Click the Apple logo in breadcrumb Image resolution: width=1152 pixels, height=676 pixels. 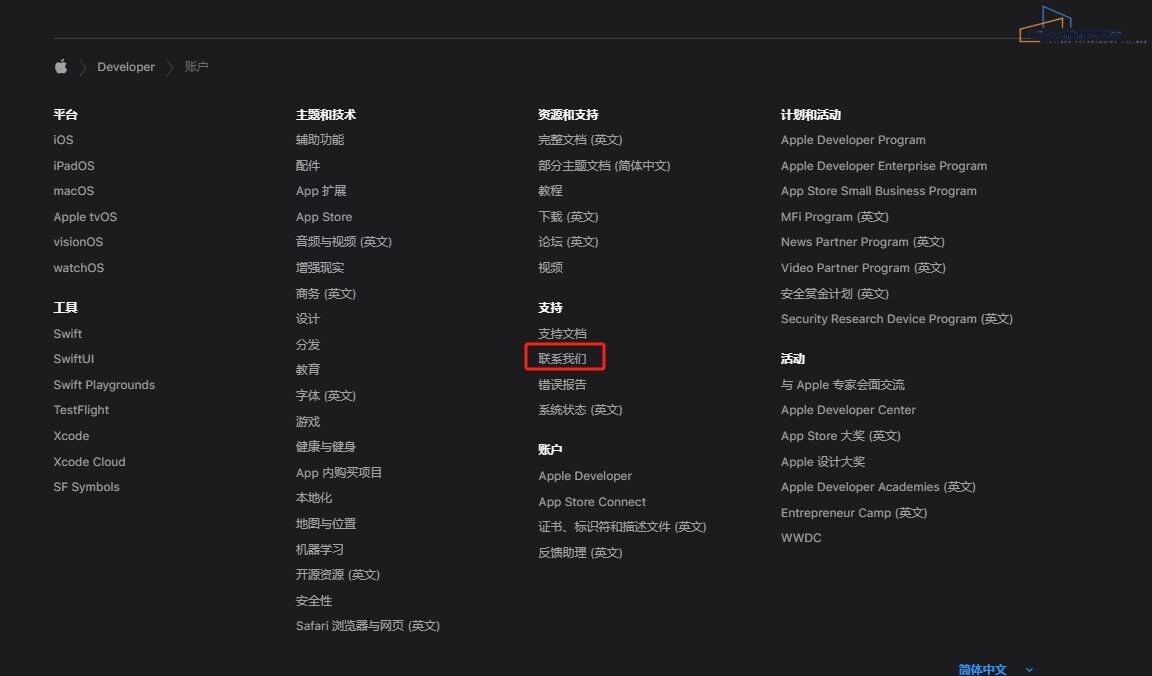point(61,67)
